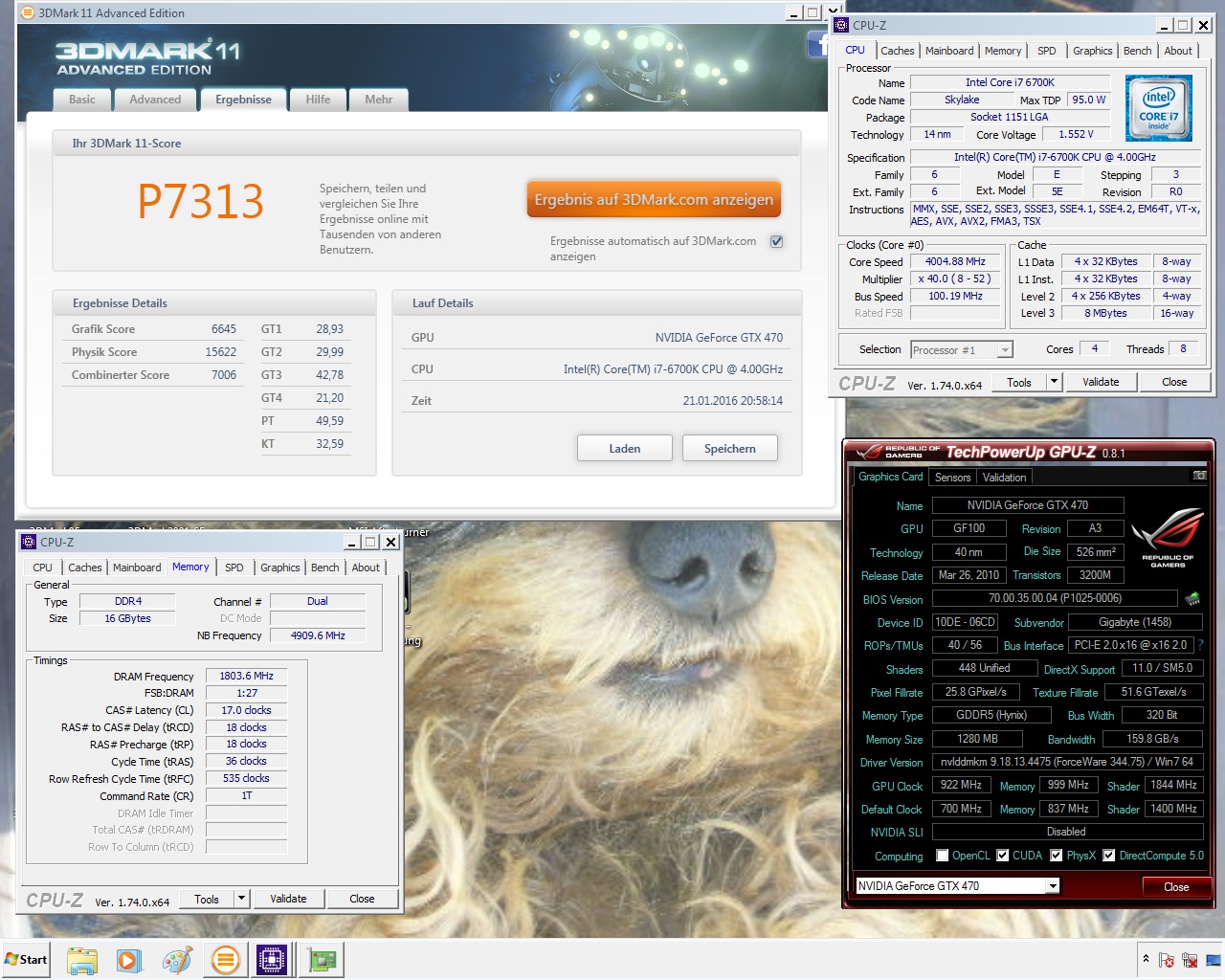The width and height of the screenshot is (1225, 980).
Task: Open Action Center flag in system tray
Action: tap(1167, 960)
